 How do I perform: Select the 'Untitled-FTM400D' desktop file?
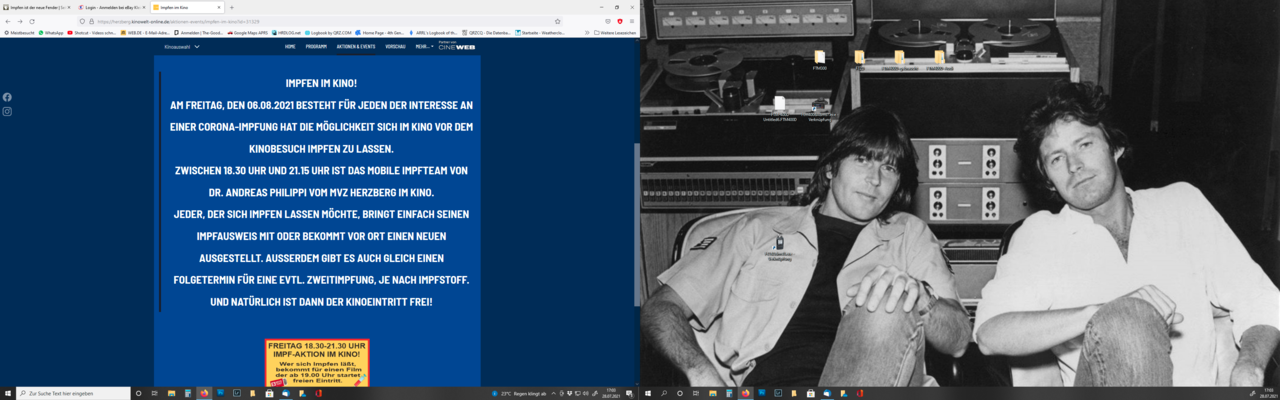pyautogui.click(x=779, y=108)
